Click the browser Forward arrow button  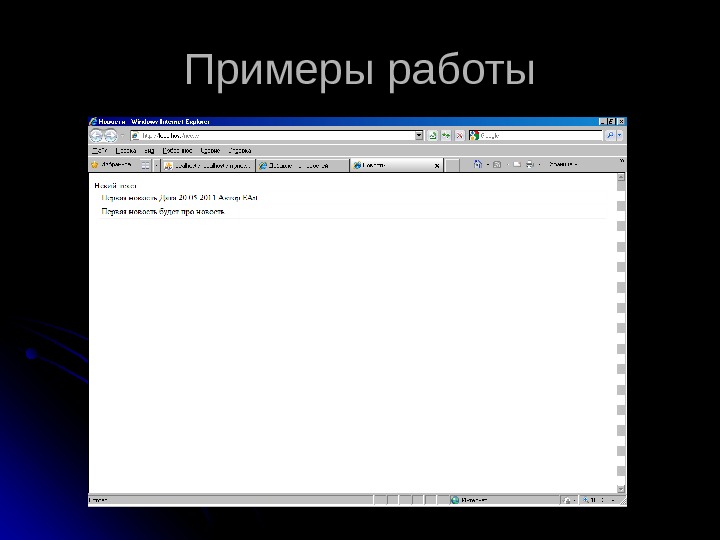click(x=111, y=135)
